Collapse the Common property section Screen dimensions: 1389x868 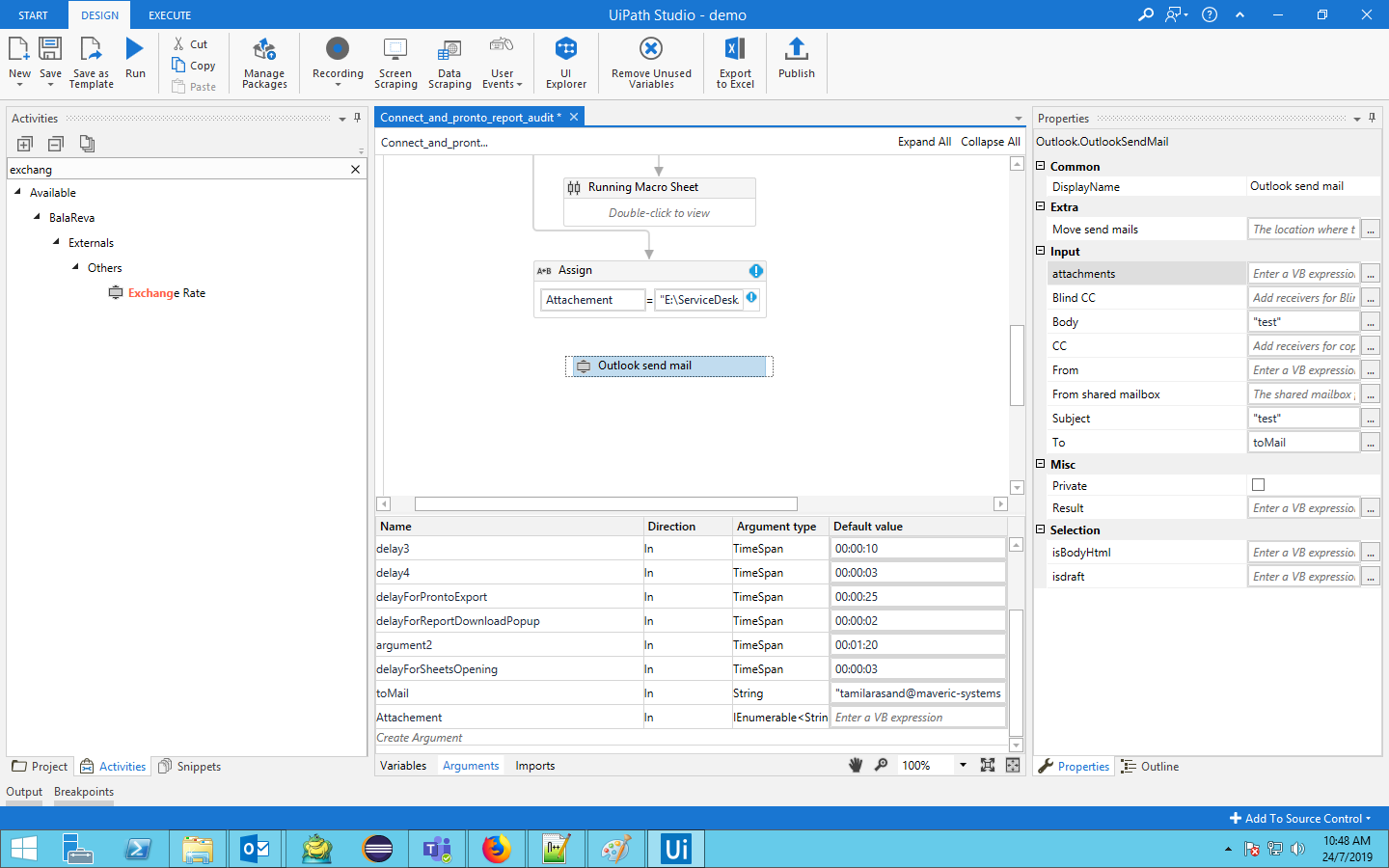[1041, 166]
